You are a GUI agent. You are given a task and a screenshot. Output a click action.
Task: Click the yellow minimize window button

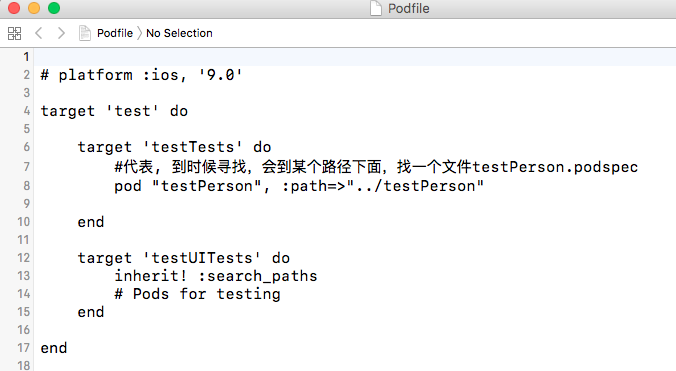pyautogui.click(x=34, y=8)
